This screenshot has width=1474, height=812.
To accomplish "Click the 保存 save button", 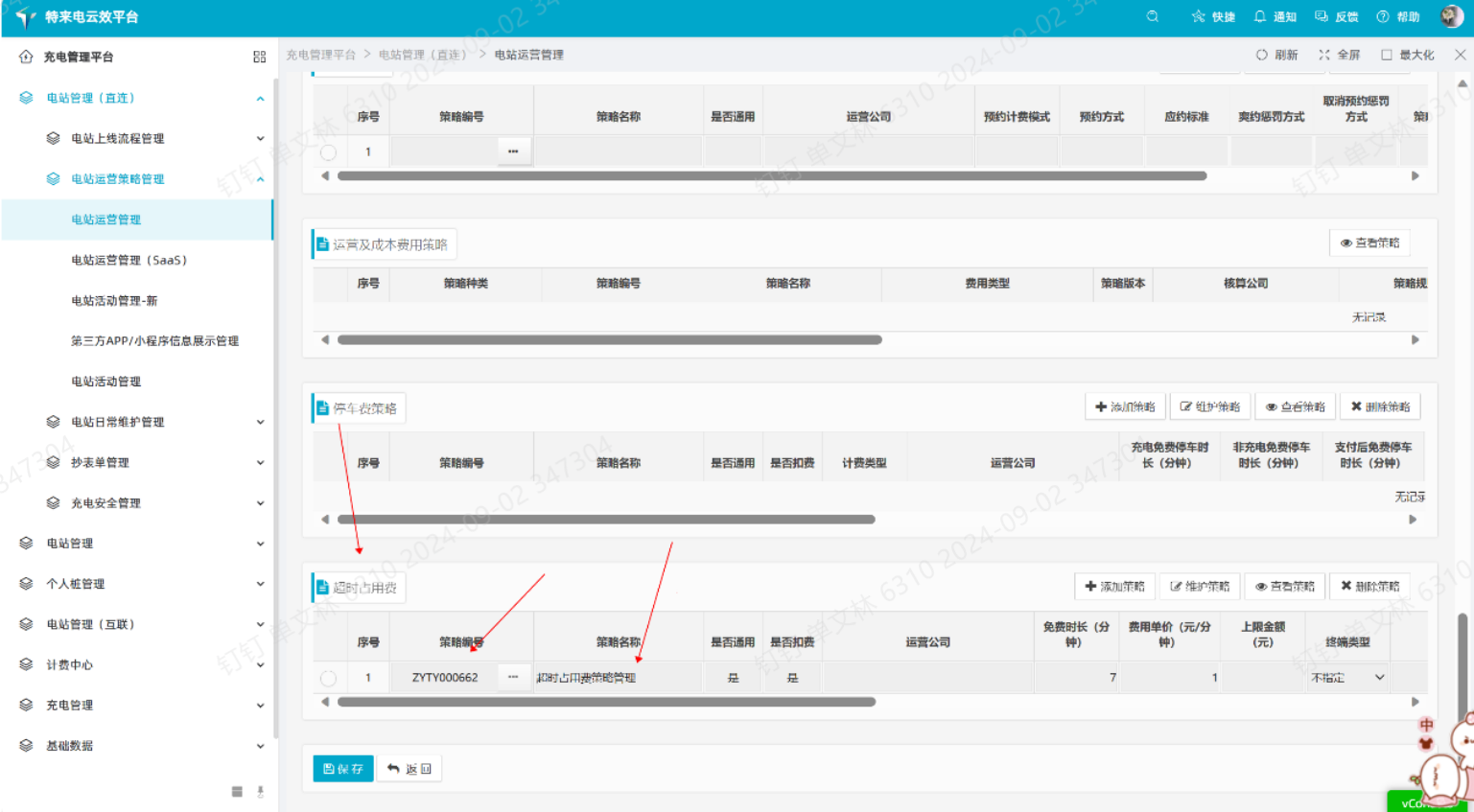I will (x=343, y=769).
